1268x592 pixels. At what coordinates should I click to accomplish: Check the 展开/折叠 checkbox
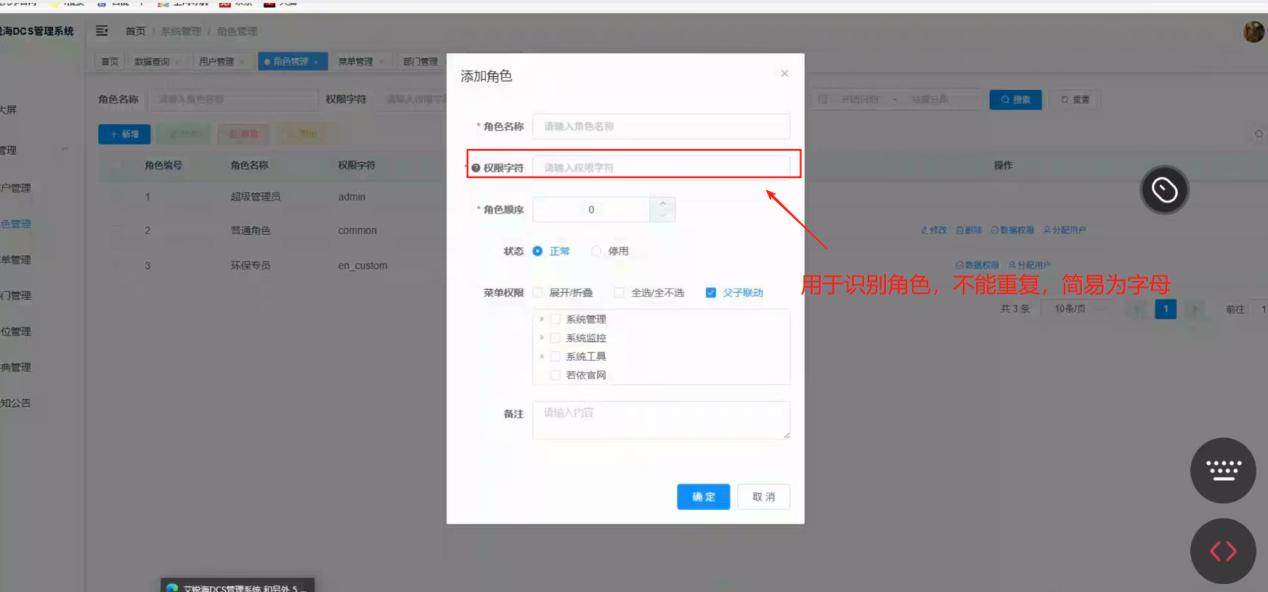click(538, 293)
